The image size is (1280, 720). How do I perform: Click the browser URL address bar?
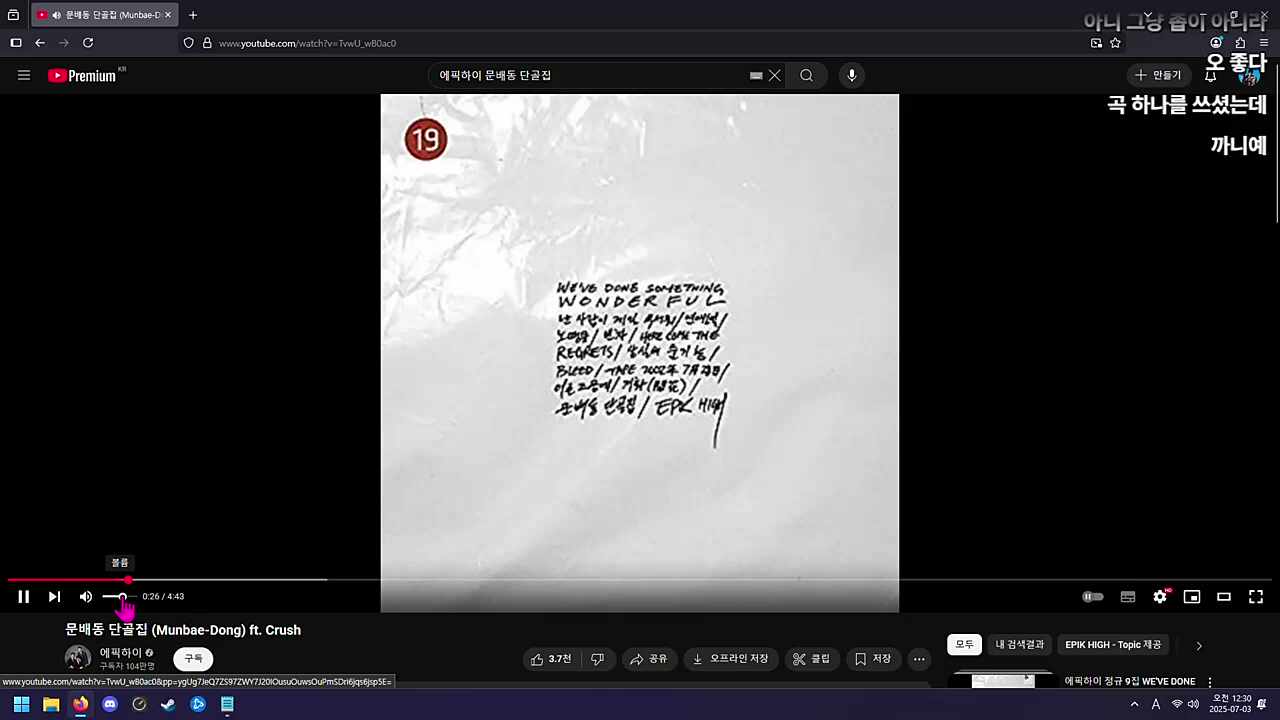[x=640, y=43]
